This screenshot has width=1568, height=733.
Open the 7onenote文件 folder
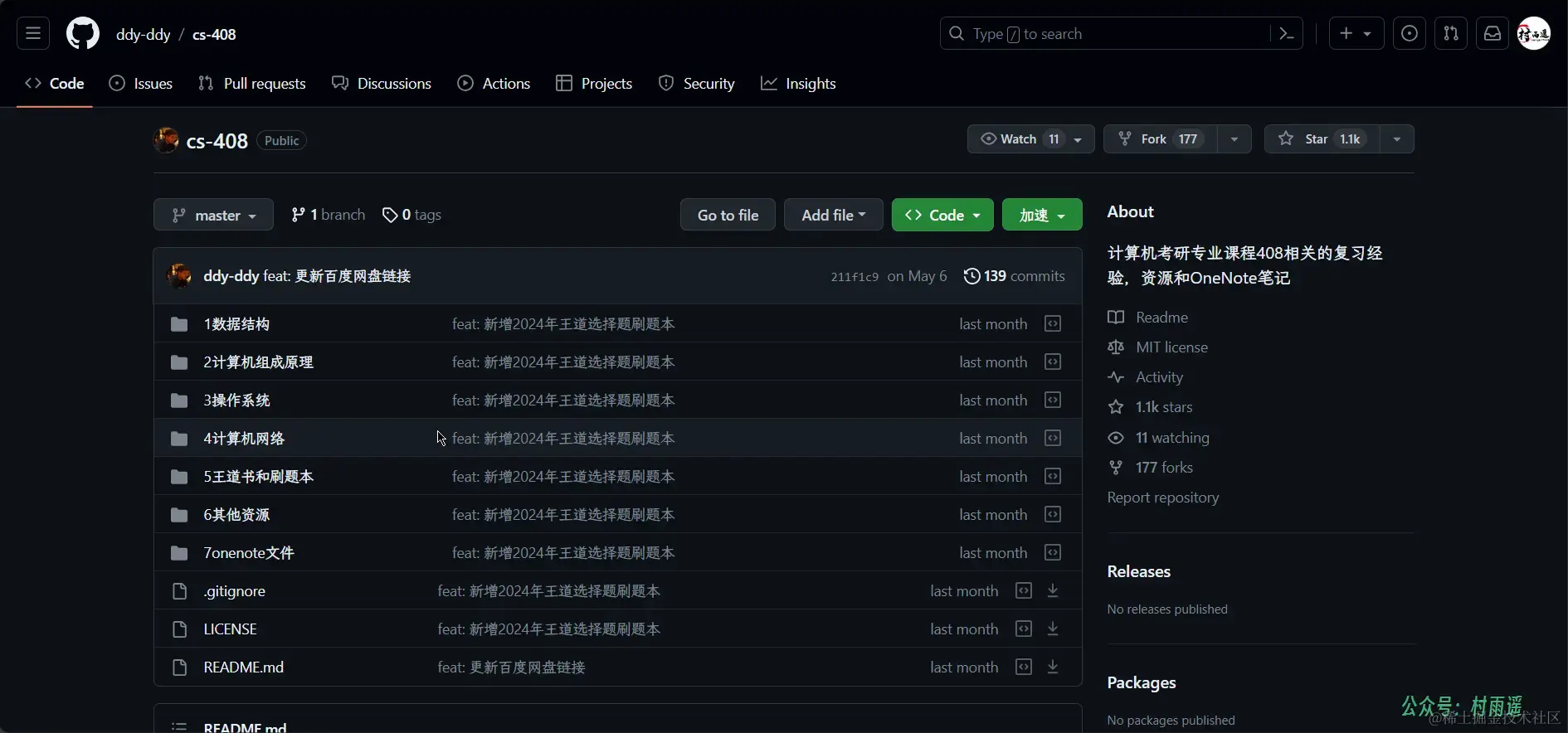249,553
